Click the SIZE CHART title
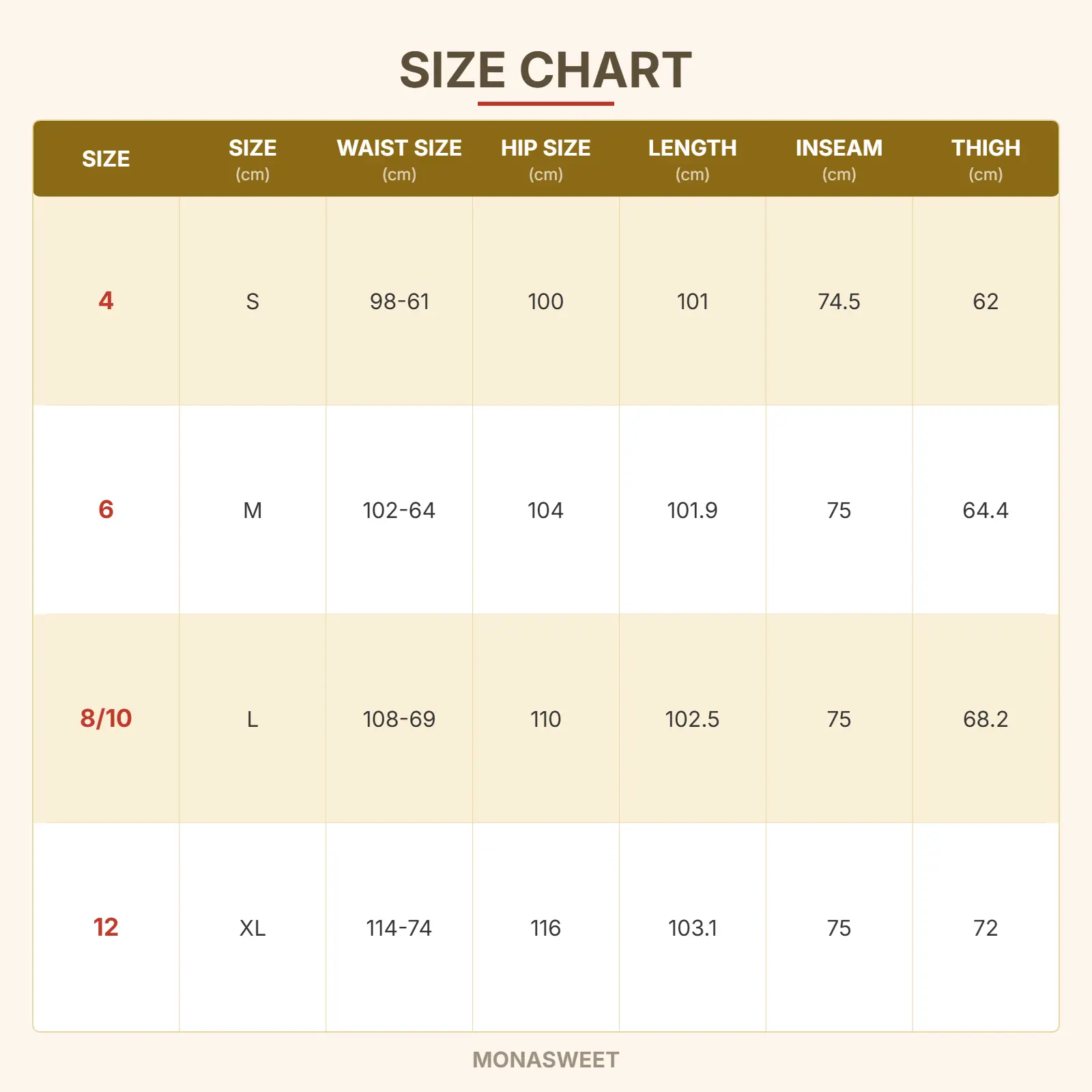 (545, 70)
